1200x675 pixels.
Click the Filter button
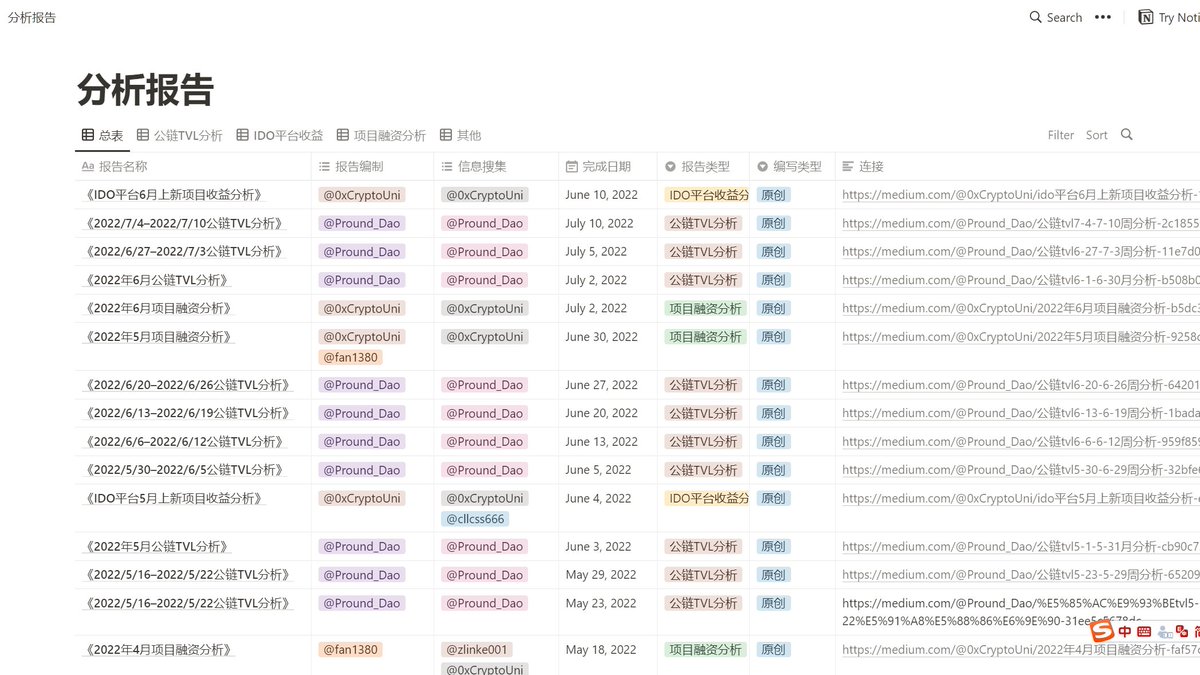point(1061,135)
